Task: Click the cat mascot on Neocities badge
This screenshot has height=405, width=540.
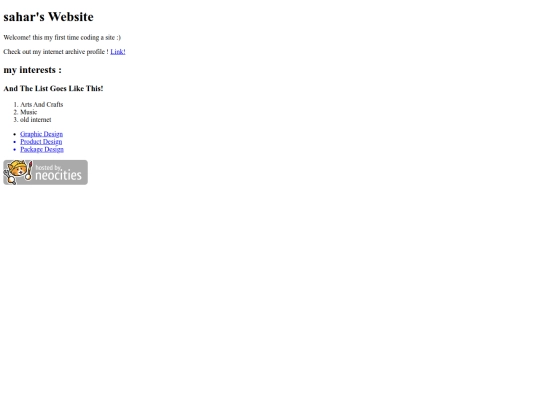Action: 18,172
